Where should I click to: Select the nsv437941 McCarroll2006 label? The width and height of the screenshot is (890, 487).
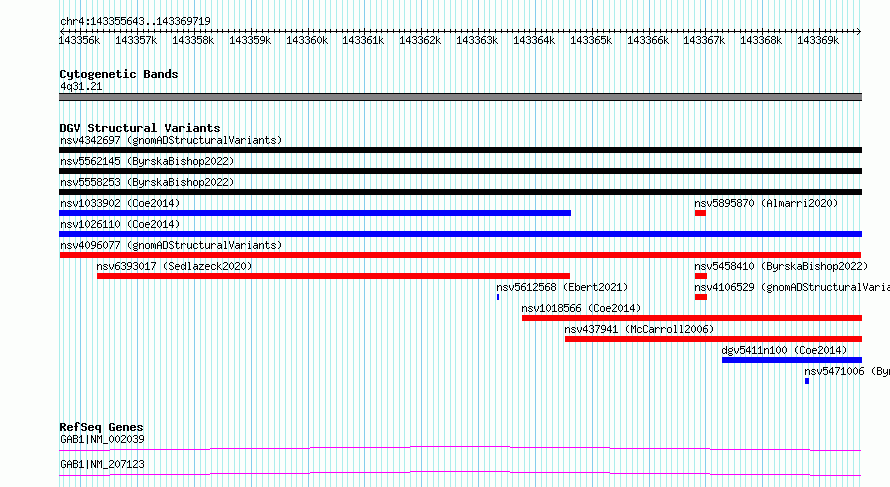pos(639,329)
